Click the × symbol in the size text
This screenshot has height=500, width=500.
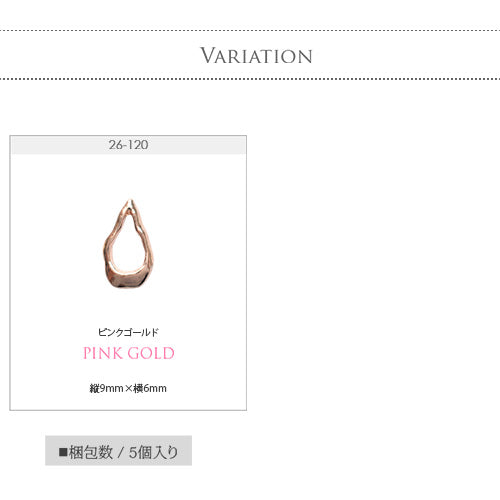(128, 389)
